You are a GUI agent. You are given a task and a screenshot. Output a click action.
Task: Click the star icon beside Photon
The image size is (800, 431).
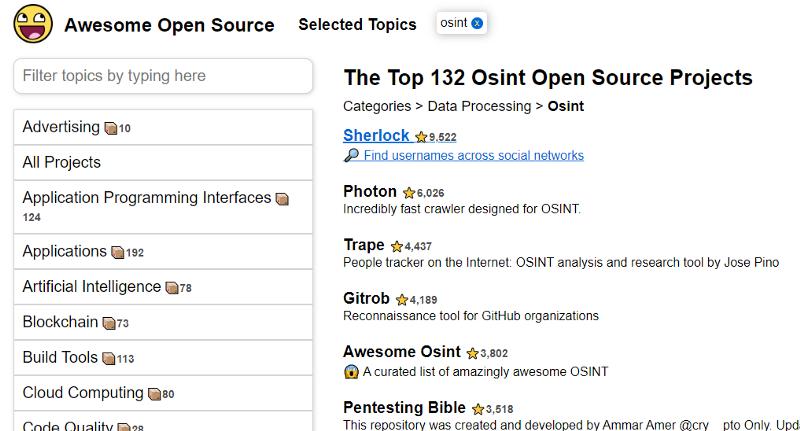coord(409,193)
